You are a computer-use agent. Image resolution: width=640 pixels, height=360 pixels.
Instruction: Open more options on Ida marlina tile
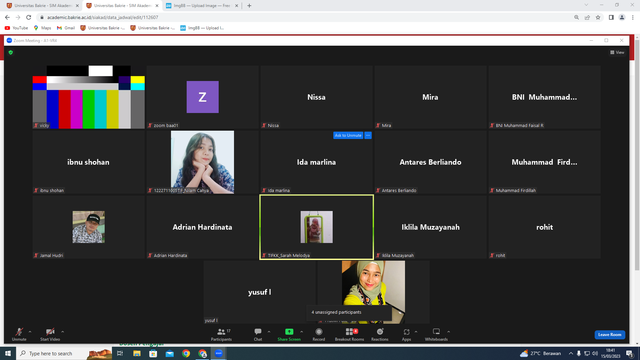(368, 135)
